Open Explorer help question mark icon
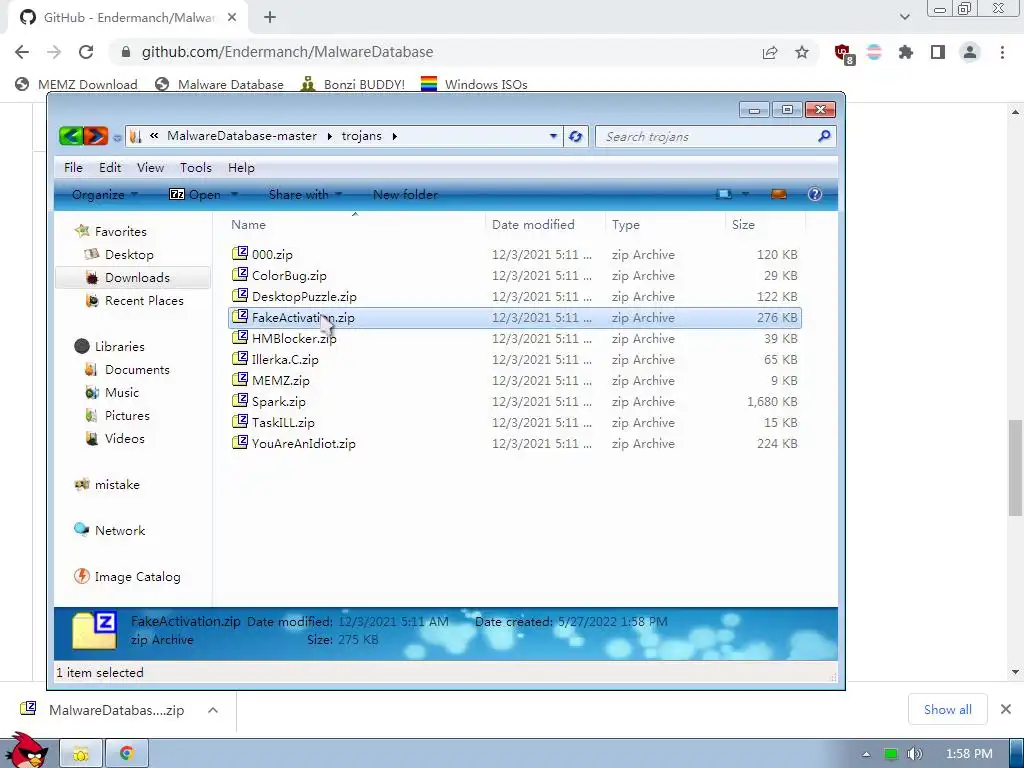 (814, 194)
